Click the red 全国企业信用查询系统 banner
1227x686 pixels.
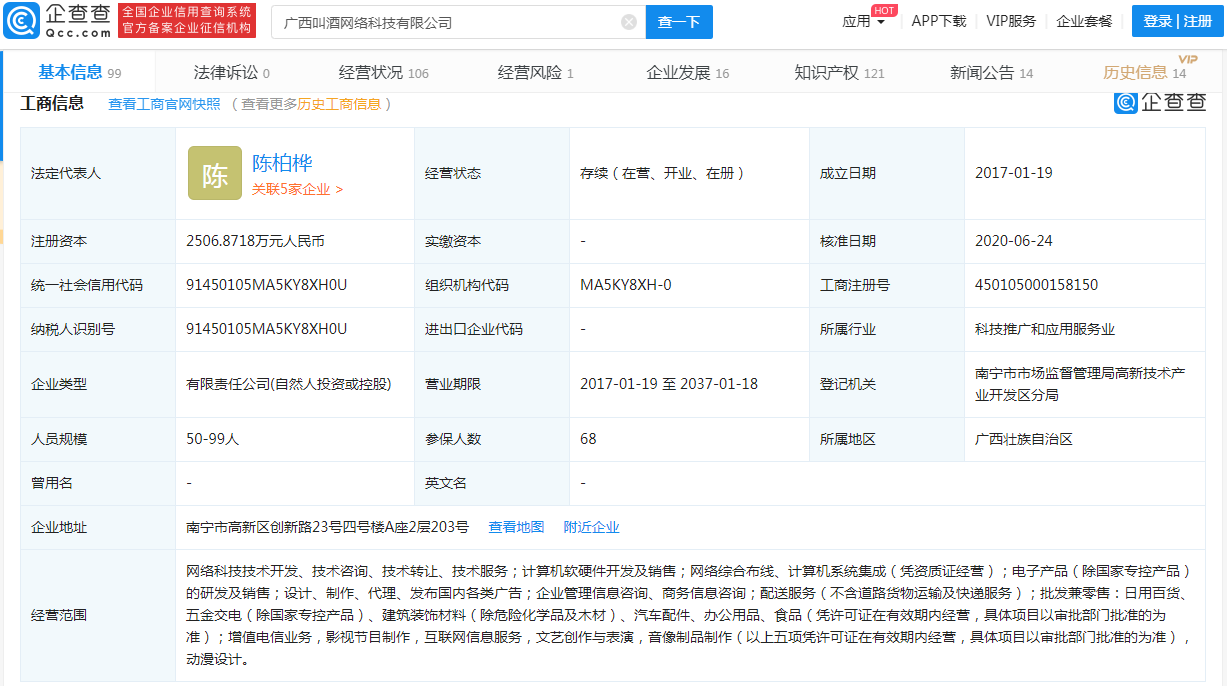coord(187,21)
